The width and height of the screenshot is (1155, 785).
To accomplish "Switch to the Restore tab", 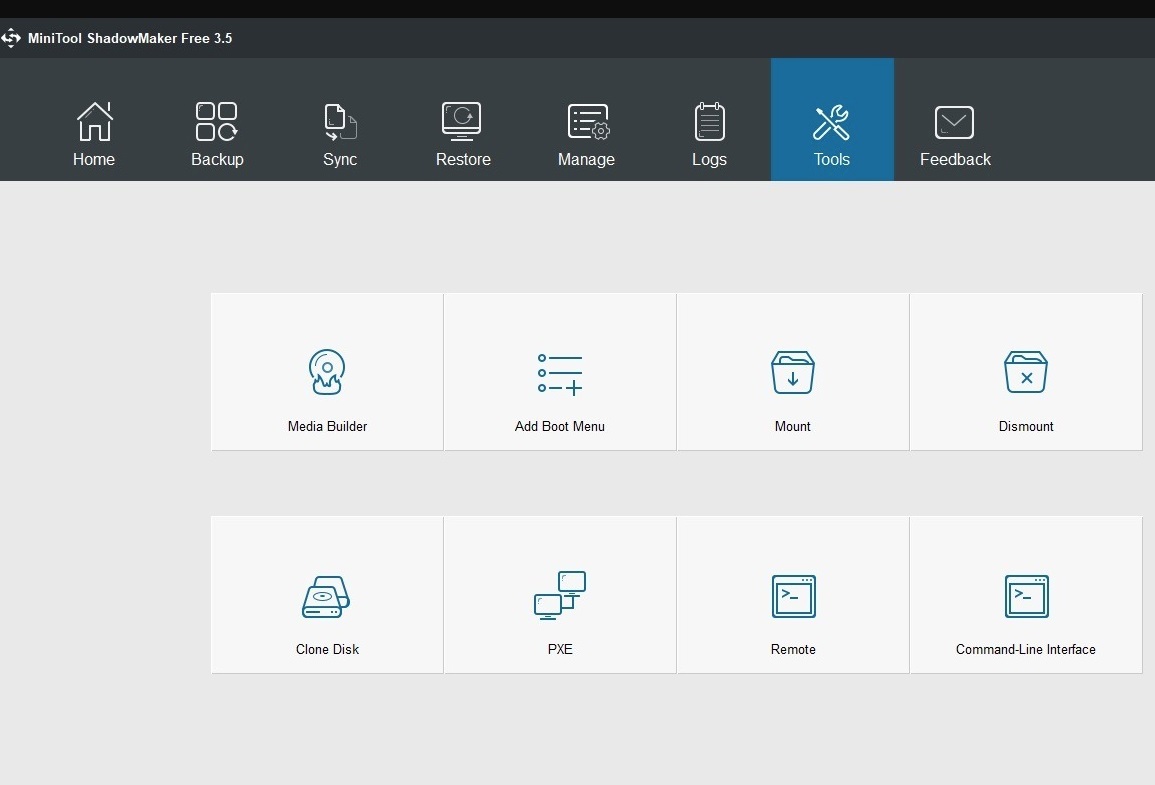I will [x=463, y=133].
